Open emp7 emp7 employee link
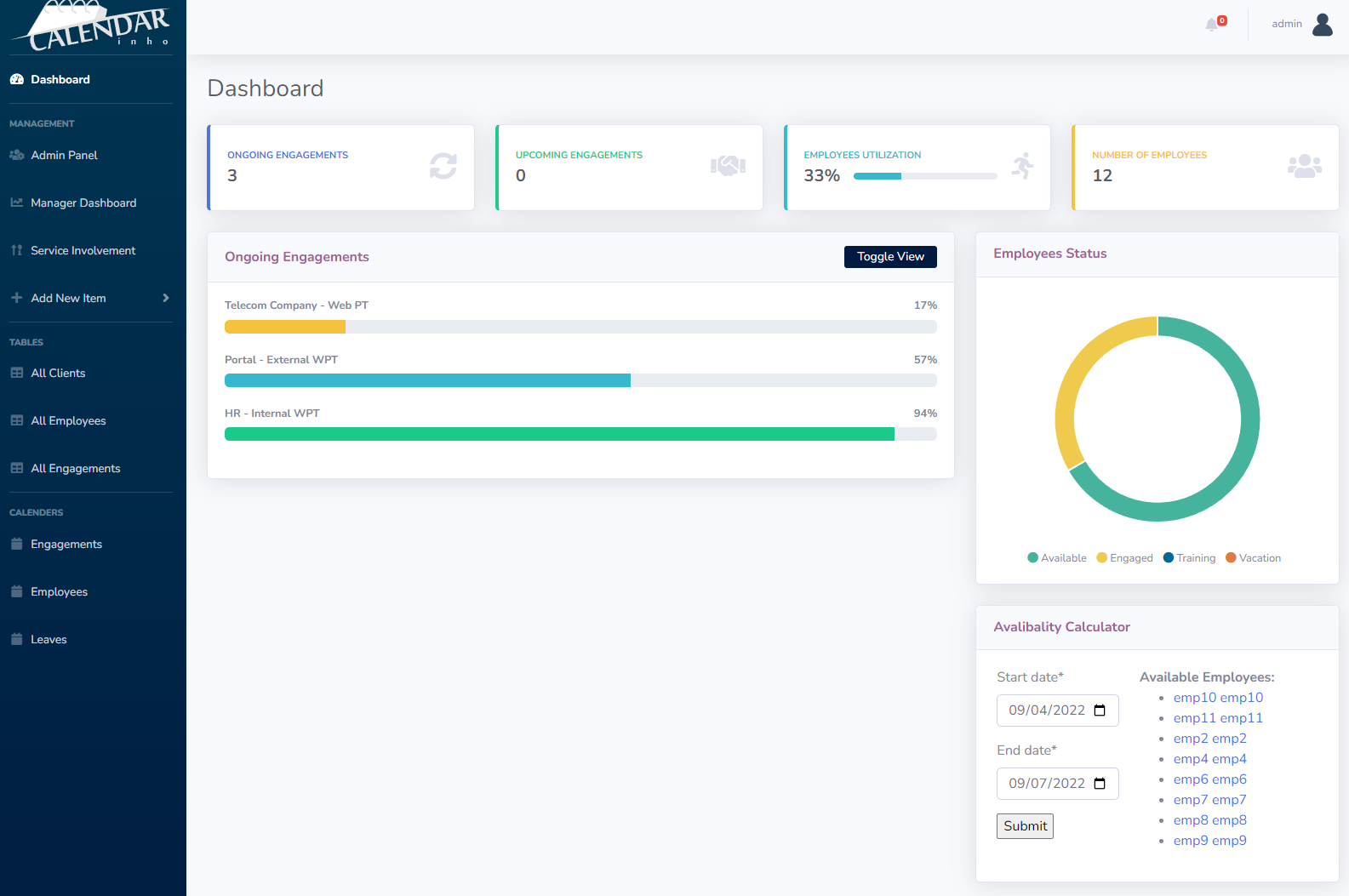Image resolution: width=1349 pixels, height=896 pixels. coord(1210,800)
